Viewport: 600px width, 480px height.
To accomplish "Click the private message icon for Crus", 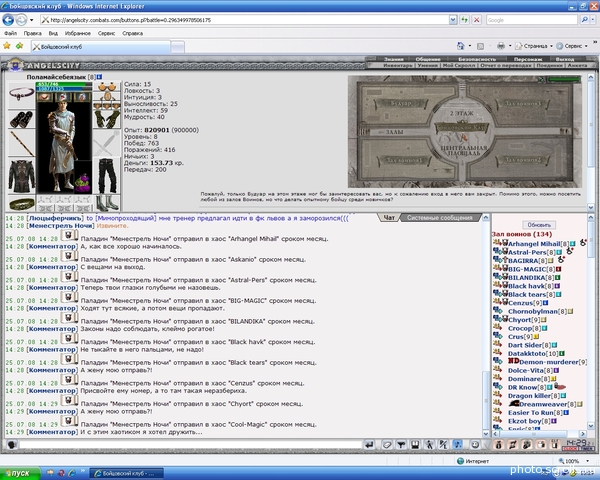I will point(497,336).
